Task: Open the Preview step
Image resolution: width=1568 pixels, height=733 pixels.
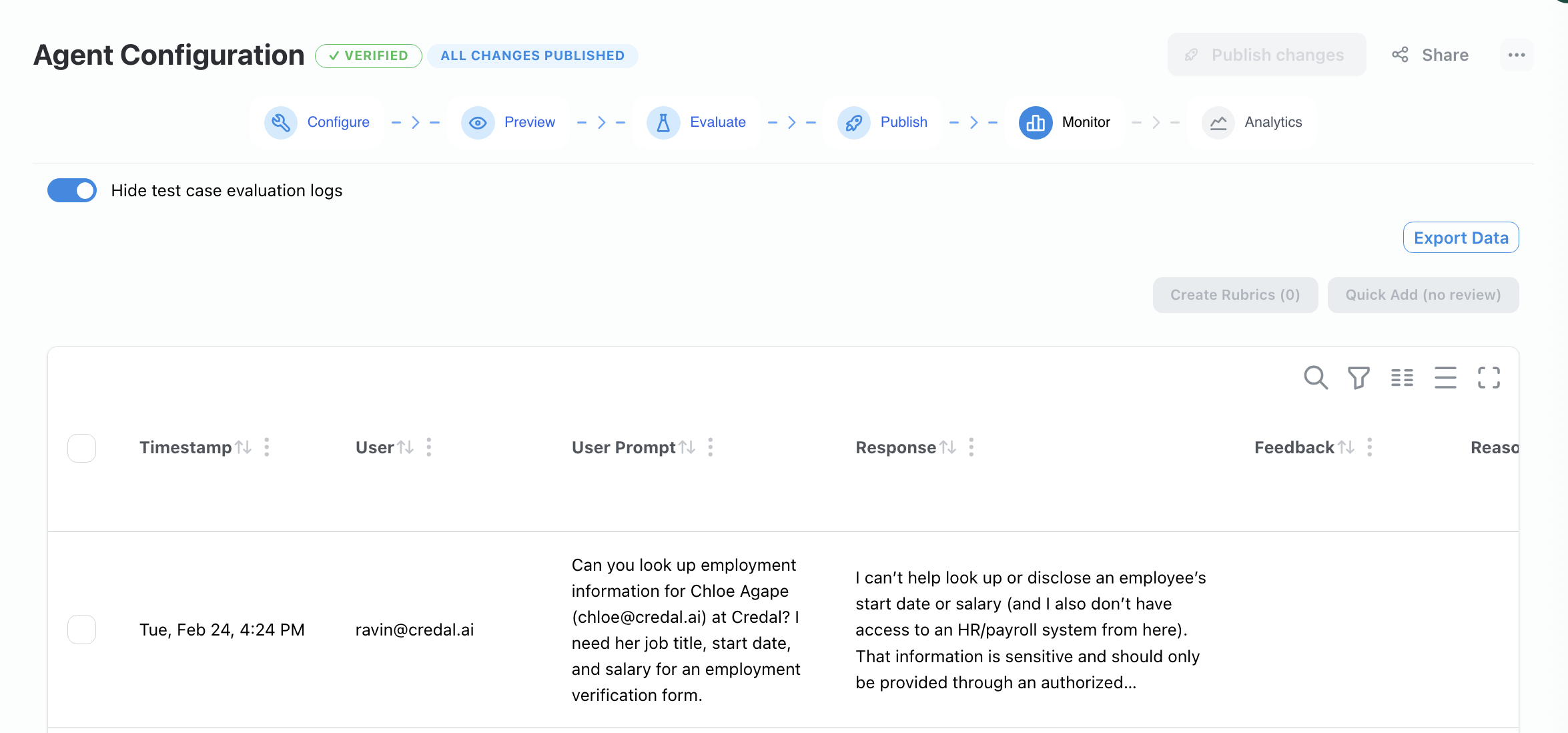Action: pyautogui.click(x=508, y=122)
